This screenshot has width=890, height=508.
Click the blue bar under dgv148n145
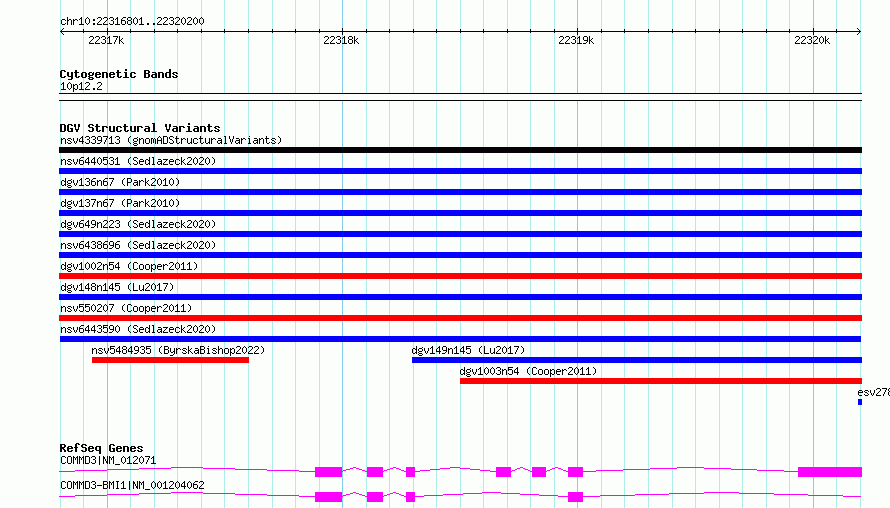coord(460,297)
